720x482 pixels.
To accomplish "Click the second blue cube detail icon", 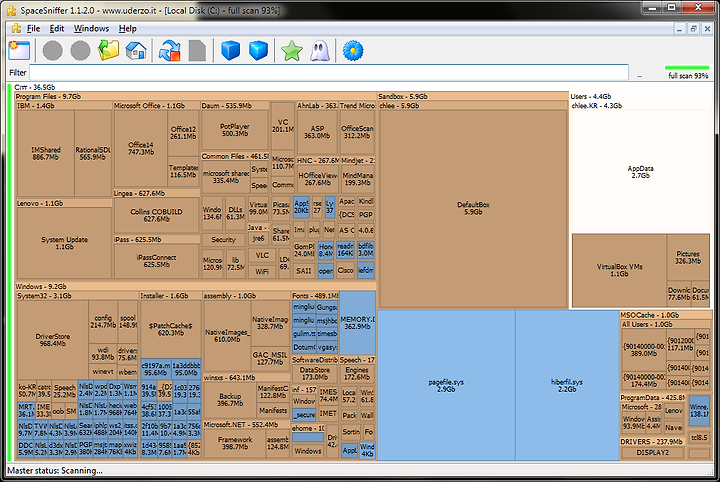I will pyautogui.click(x=259, y=50).
